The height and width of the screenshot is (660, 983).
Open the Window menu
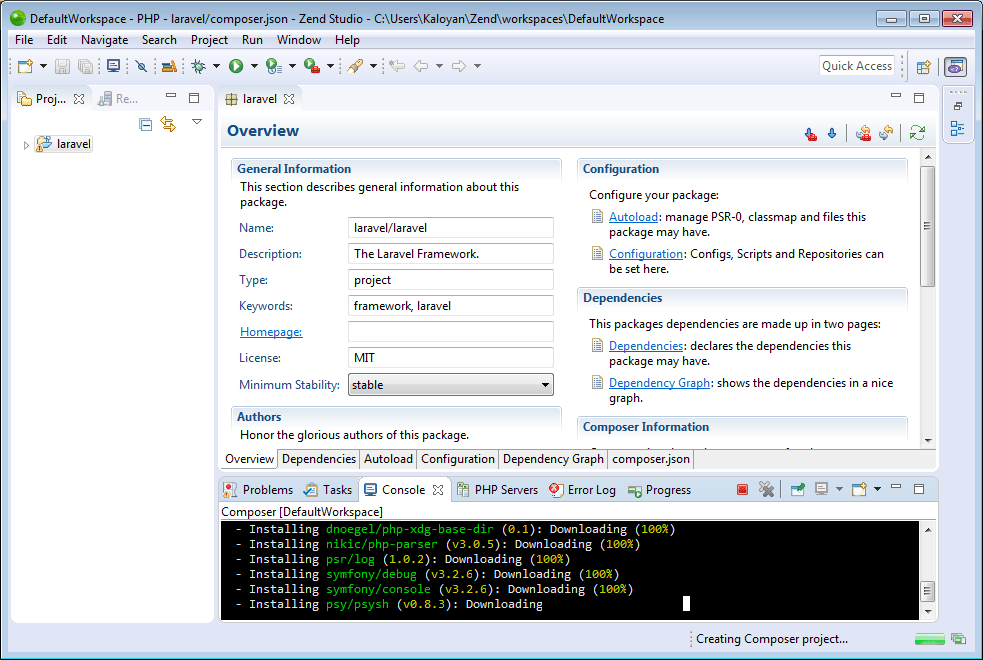tap(300, 40)
